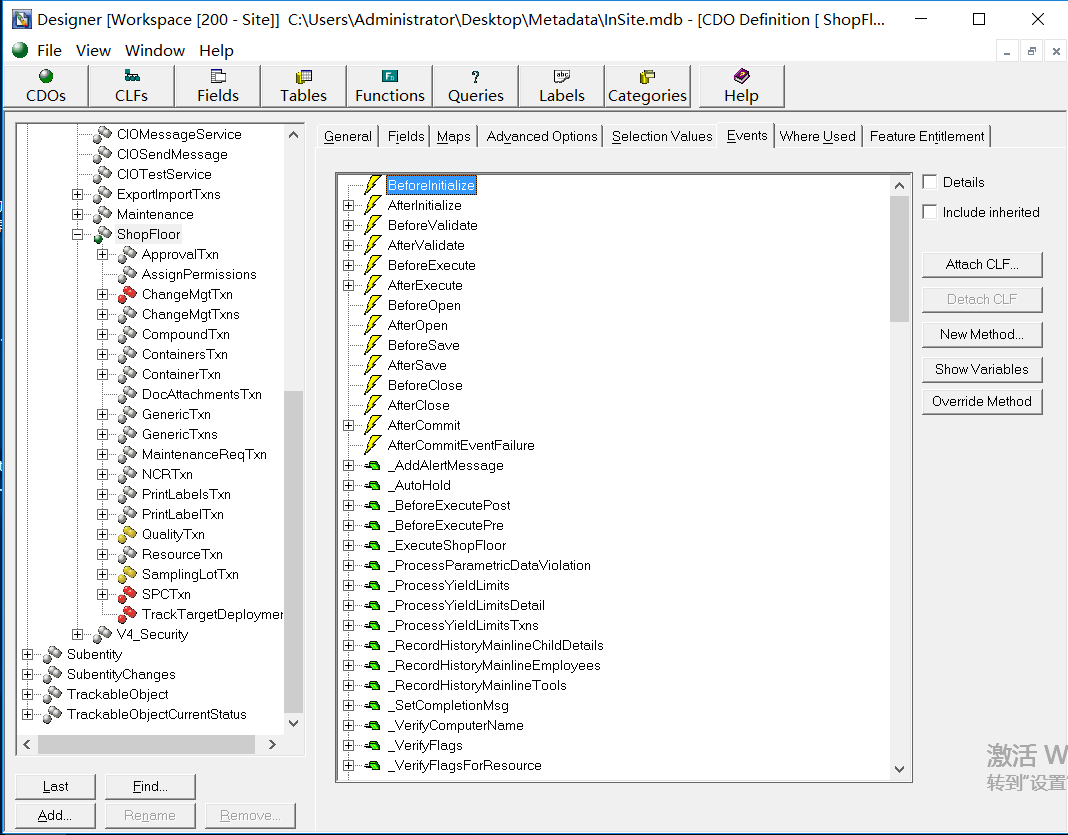Toggle the Include inherited checkbox
This screenshot has height=835, width=1068.
coord(930,212)
